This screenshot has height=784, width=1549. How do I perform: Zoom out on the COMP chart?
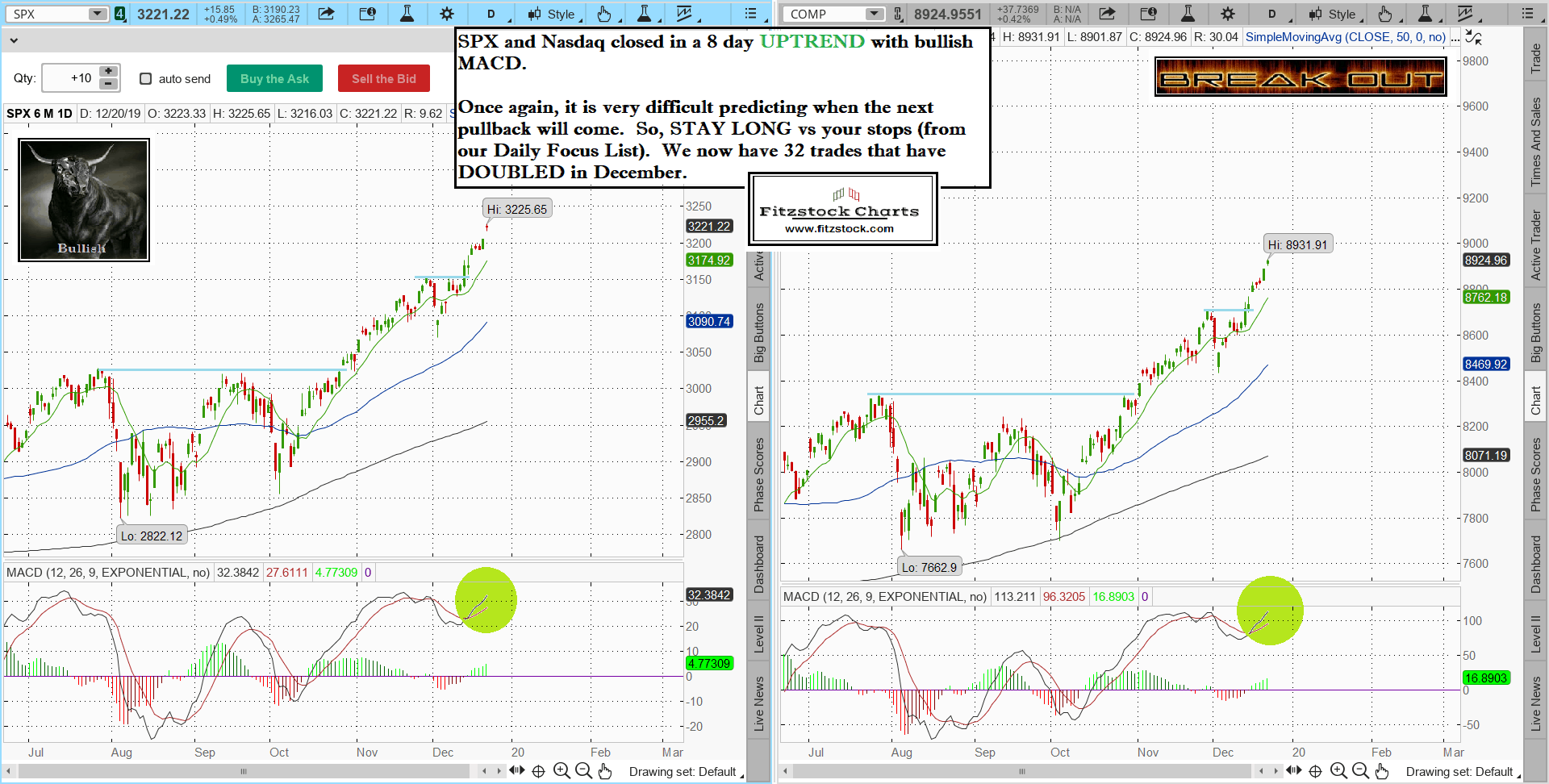[1360, 771]
